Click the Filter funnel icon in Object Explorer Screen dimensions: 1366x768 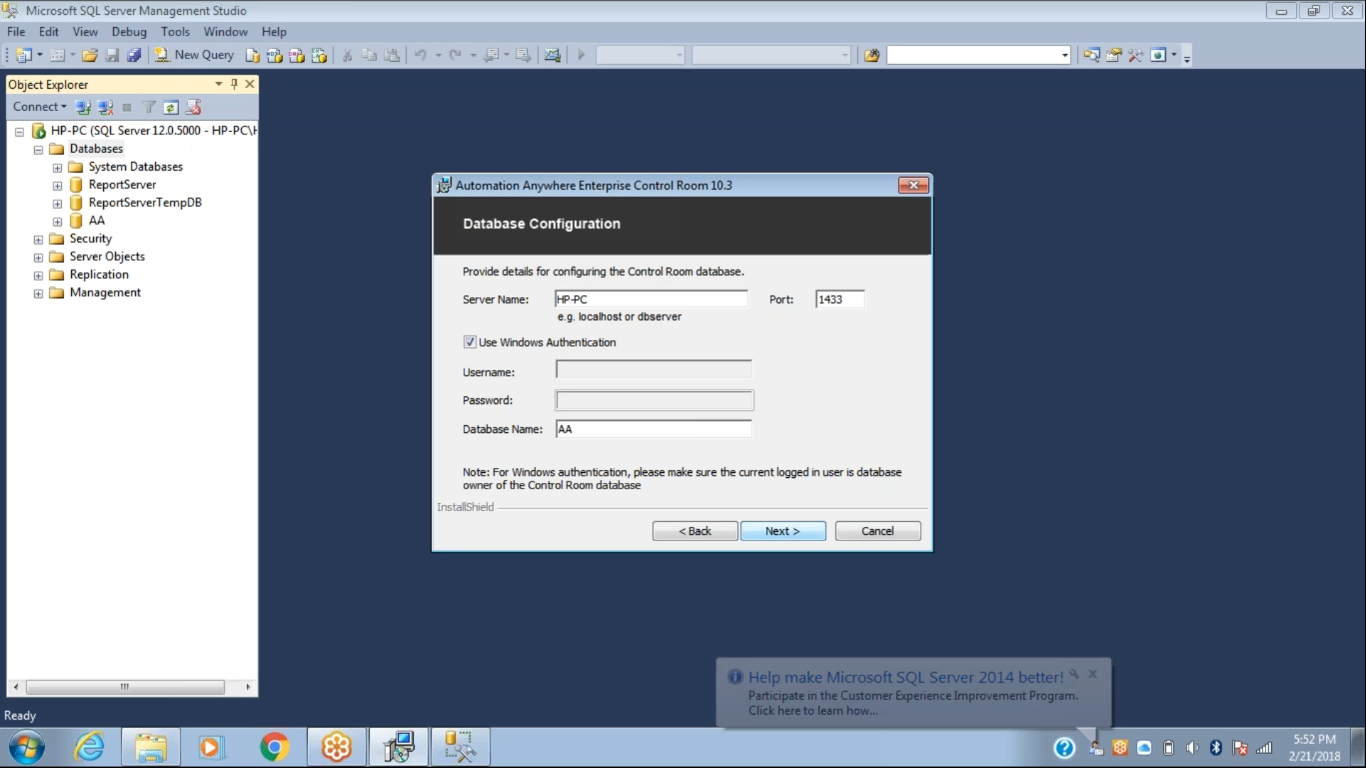149,107
